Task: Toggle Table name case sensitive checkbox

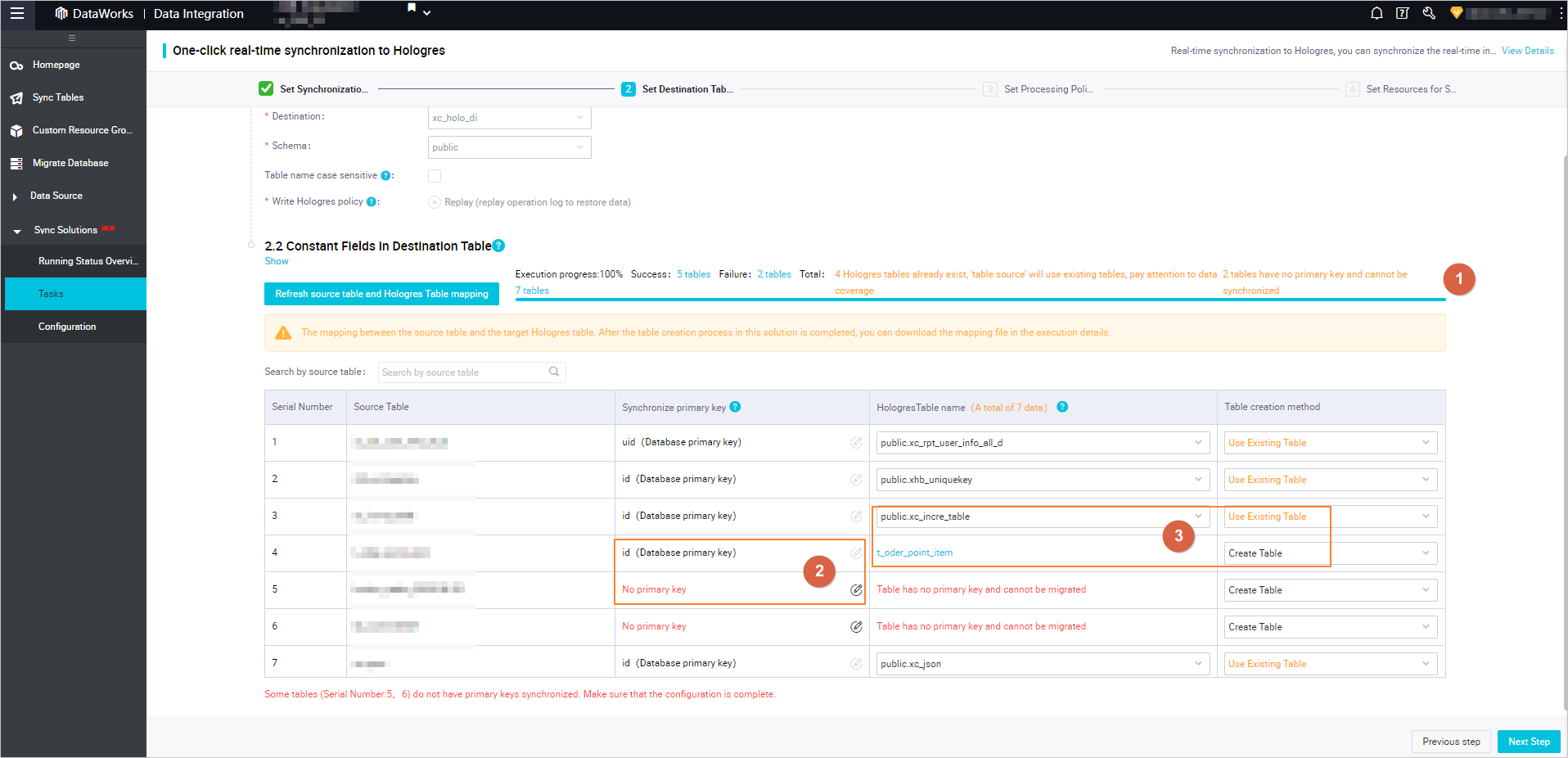Action: (x=435, y=176)
